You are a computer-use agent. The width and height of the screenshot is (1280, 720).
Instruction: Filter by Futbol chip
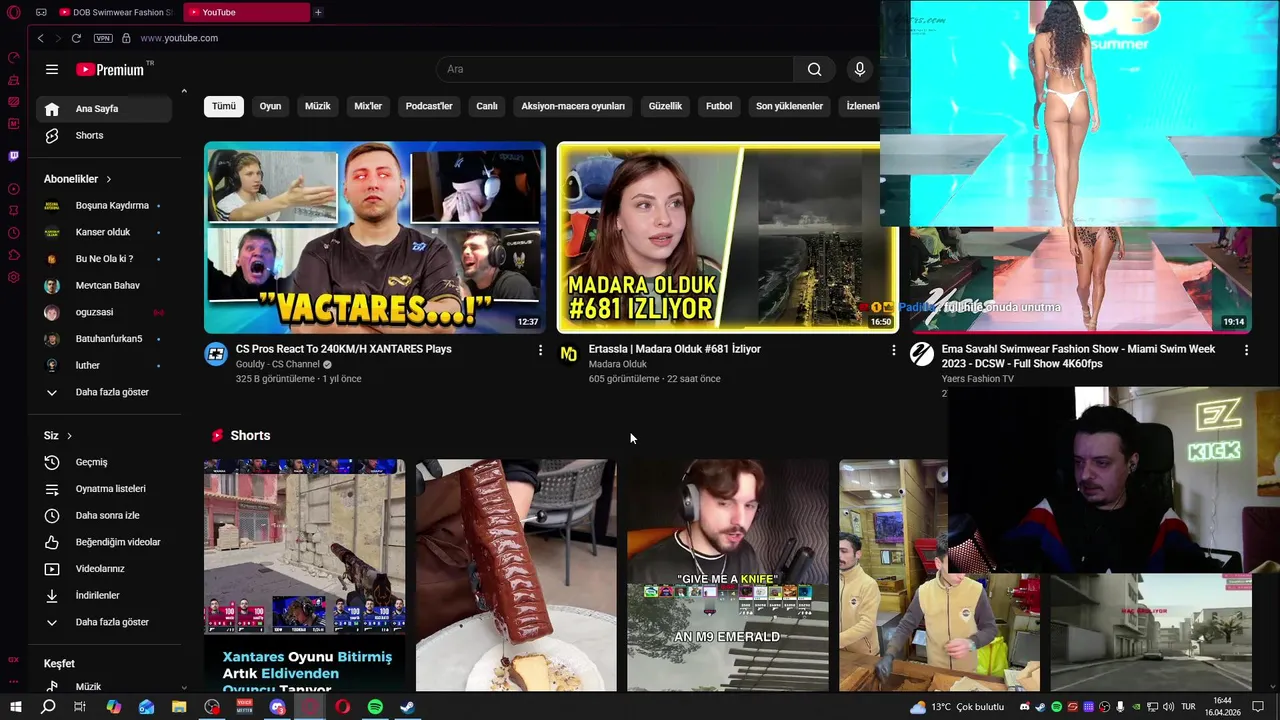click(719, 106)
